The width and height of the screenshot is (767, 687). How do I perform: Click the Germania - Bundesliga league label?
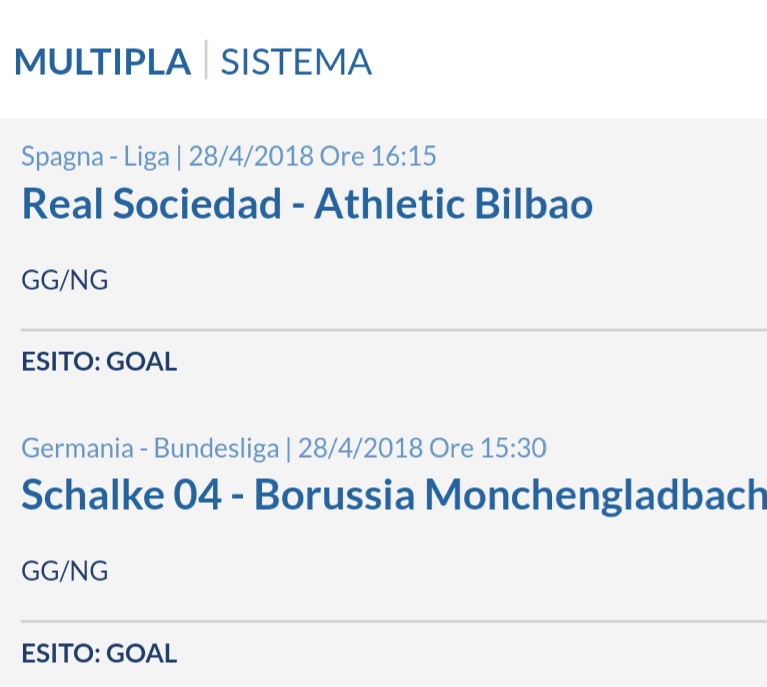(x=150, y=448)
